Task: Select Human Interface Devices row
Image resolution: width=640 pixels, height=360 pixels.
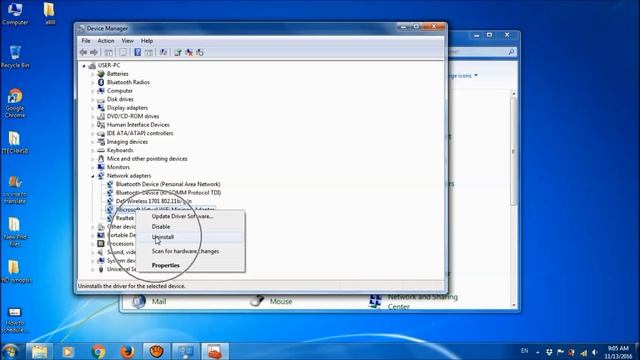Action: (138, 125)
